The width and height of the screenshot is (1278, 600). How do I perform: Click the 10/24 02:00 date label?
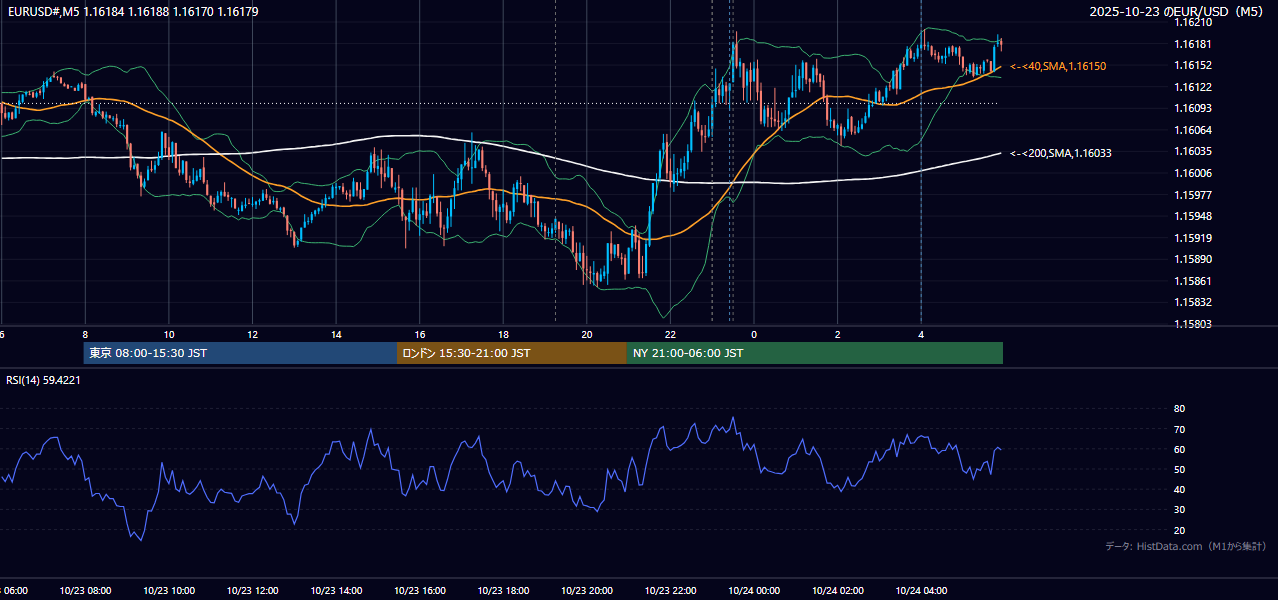click(x=838, y=591)
